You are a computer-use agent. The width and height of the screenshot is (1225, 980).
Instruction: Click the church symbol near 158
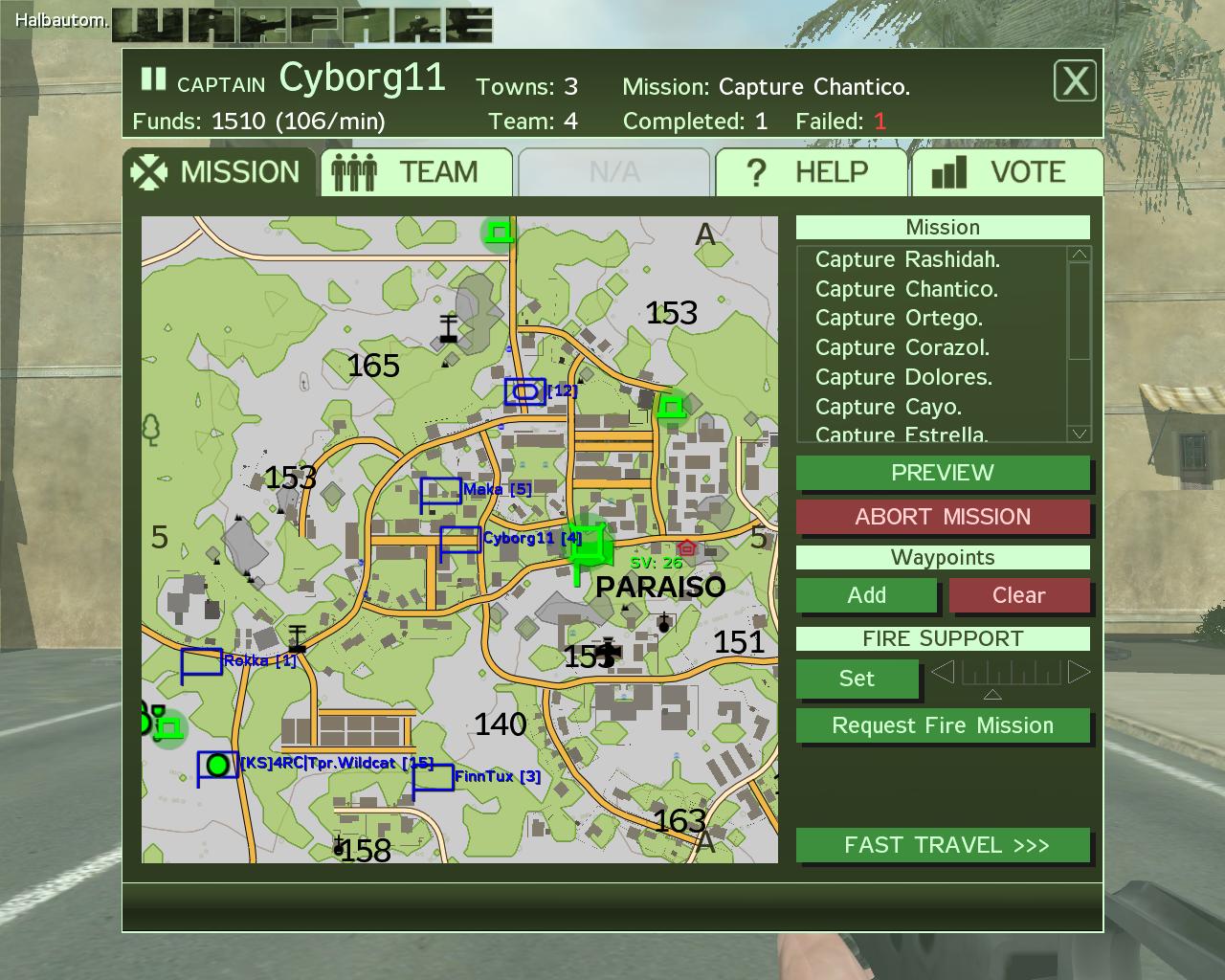[x=338, y=845]
